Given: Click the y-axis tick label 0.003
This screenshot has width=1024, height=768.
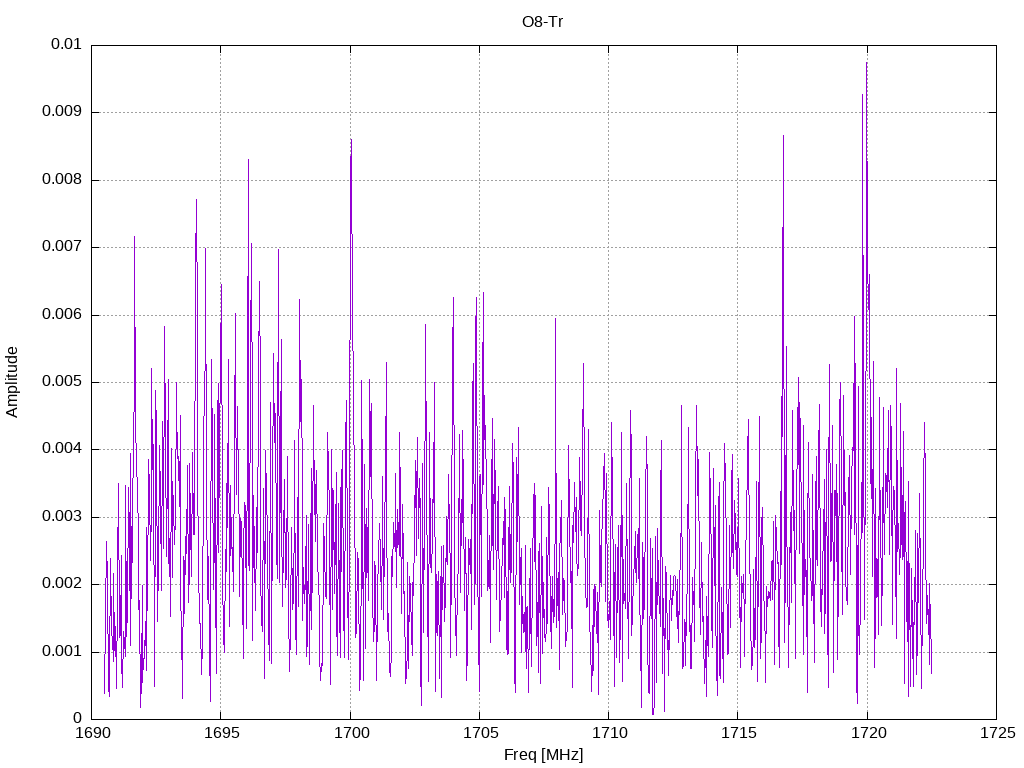Looking at the screenshot, I should (62, 517).
